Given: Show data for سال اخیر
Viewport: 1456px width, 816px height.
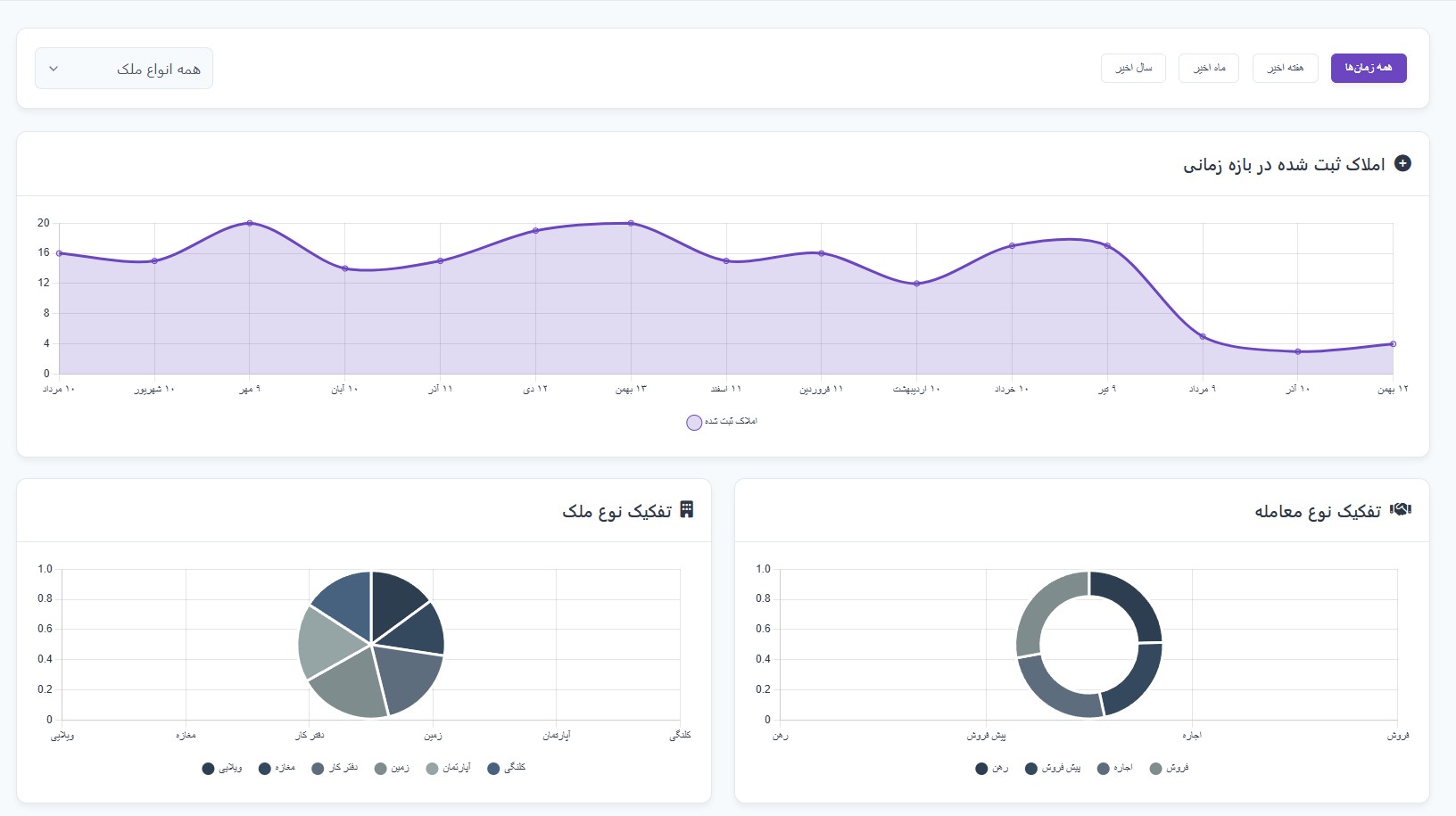Looking at the screenshot, I should coord(1133,68).
